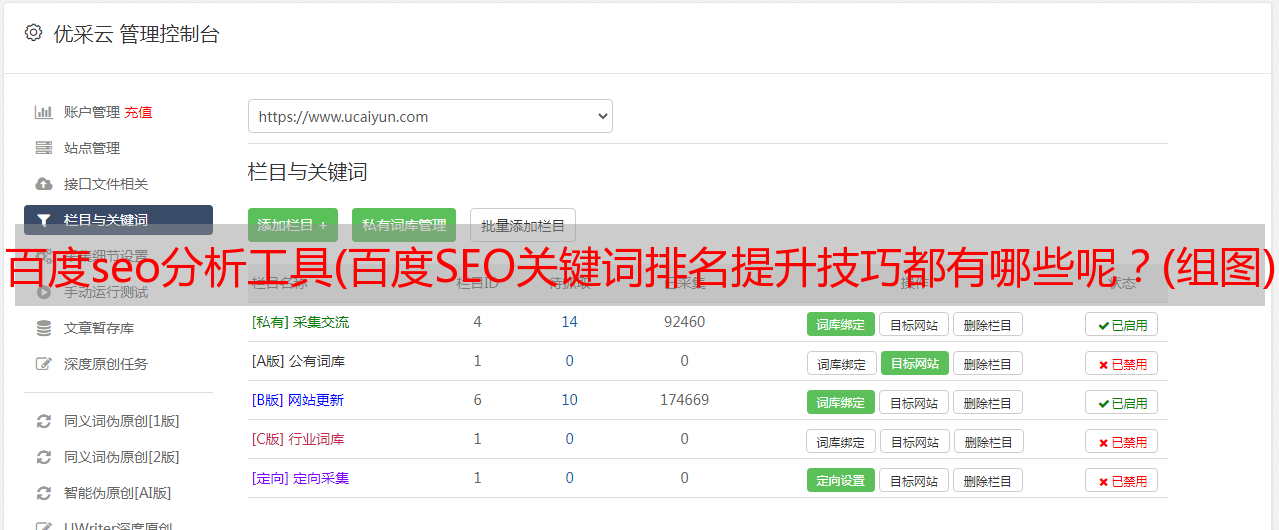The image size is (1279, 530).
Task: Click 词库绑定 in the 采集交流 row
Action: tap(841, 324)
